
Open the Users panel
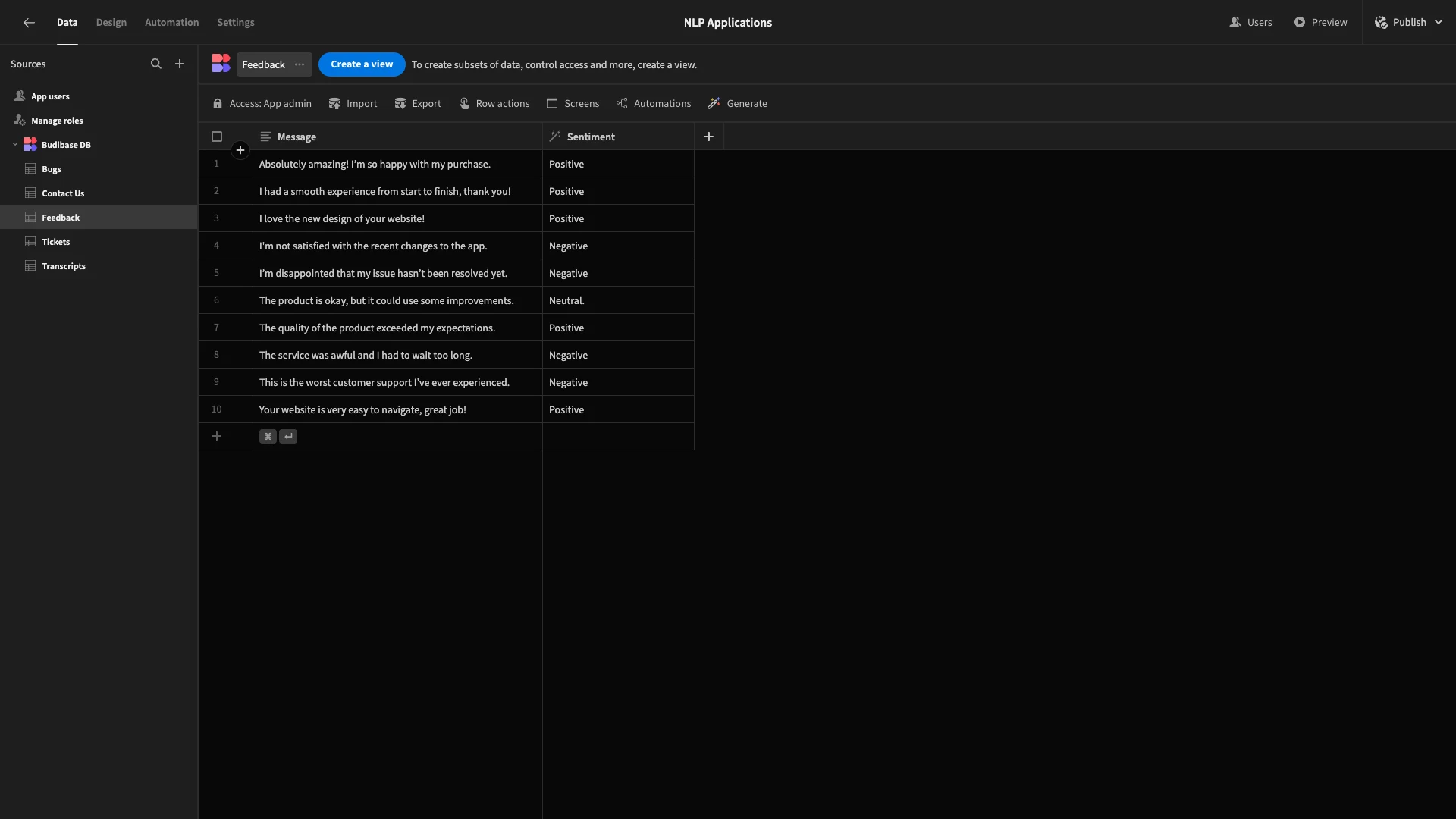coord(1250,23)
